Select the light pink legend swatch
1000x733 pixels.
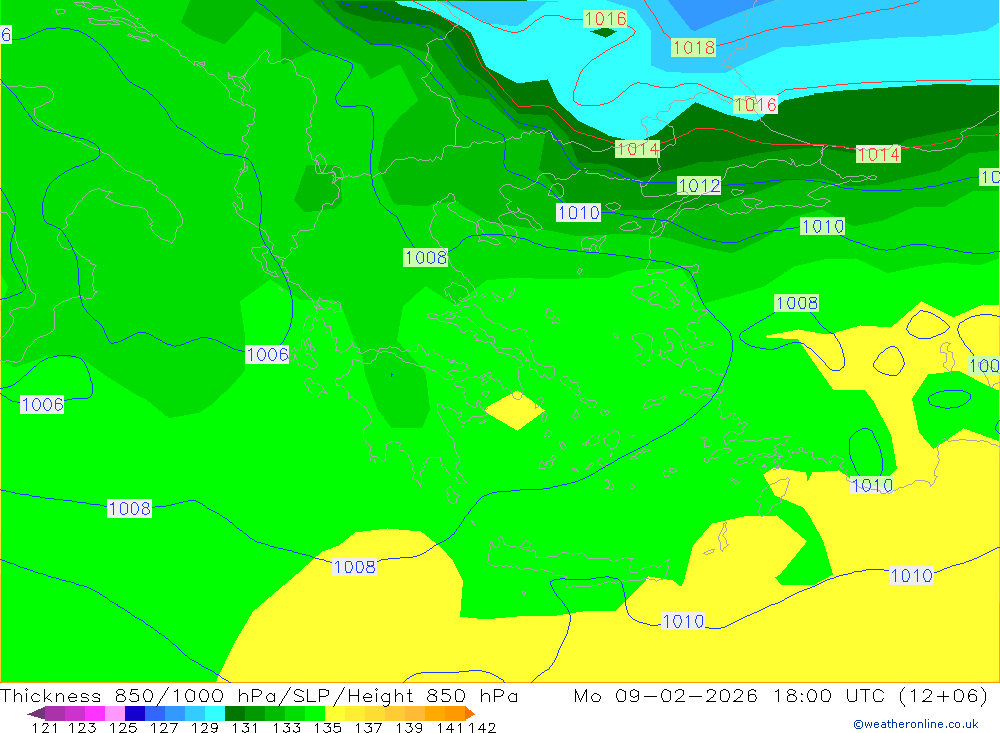tap(115, 713)
